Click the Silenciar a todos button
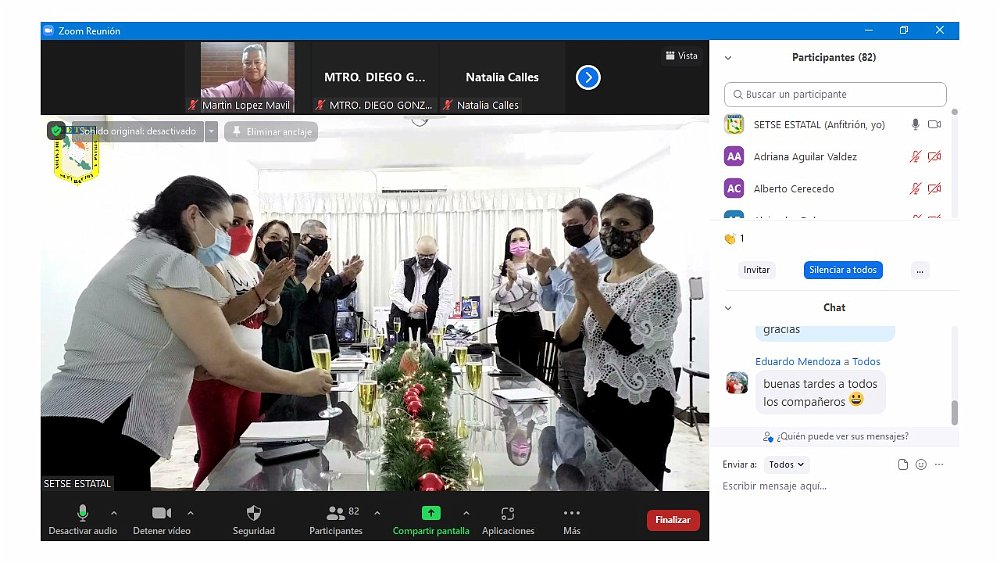The image size is (1000, 563). tap(842, 270)
